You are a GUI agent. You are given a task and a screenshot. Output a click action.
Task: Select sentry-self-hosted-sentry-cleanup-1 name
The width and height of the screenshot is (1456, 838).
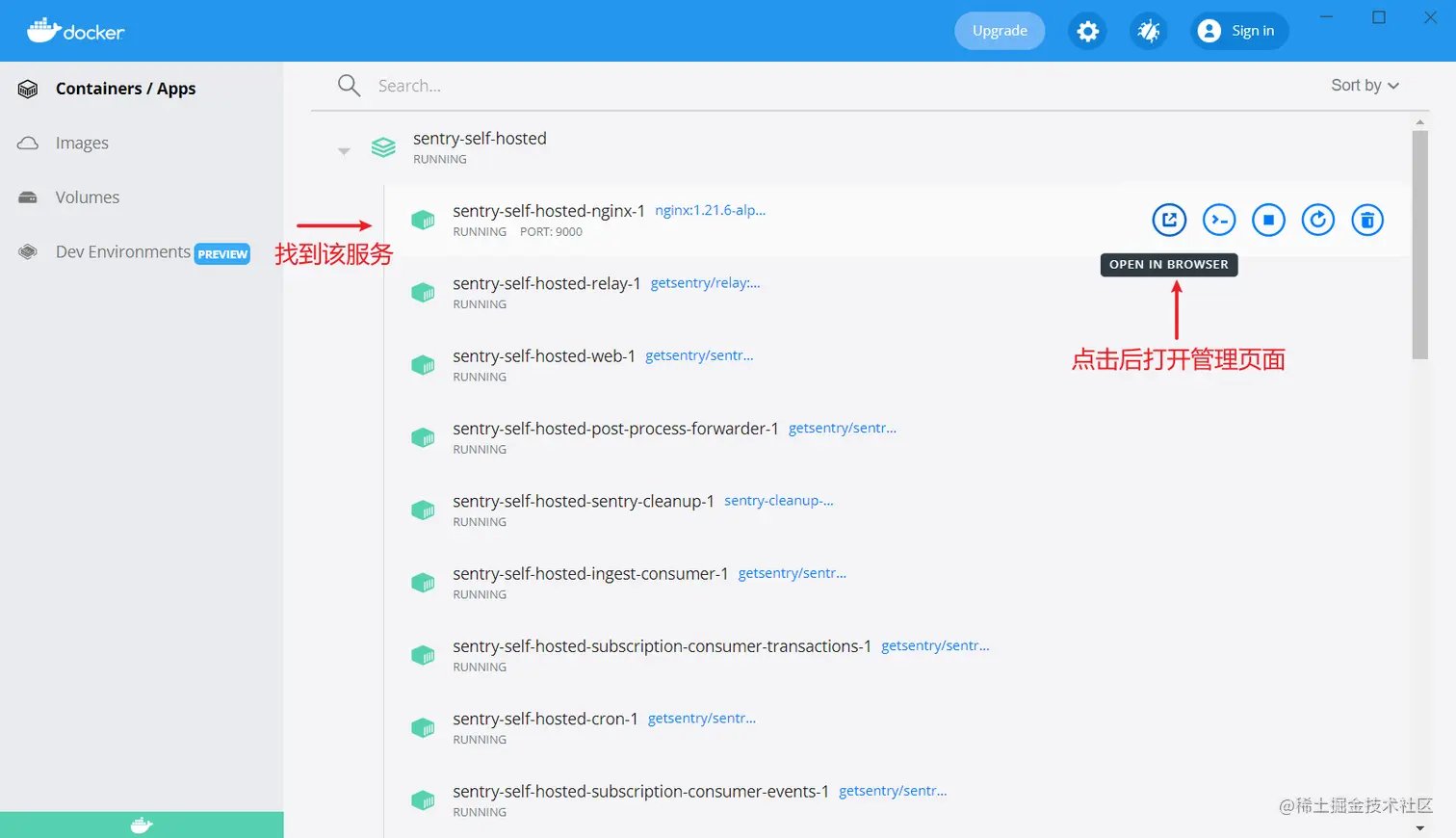584,502
